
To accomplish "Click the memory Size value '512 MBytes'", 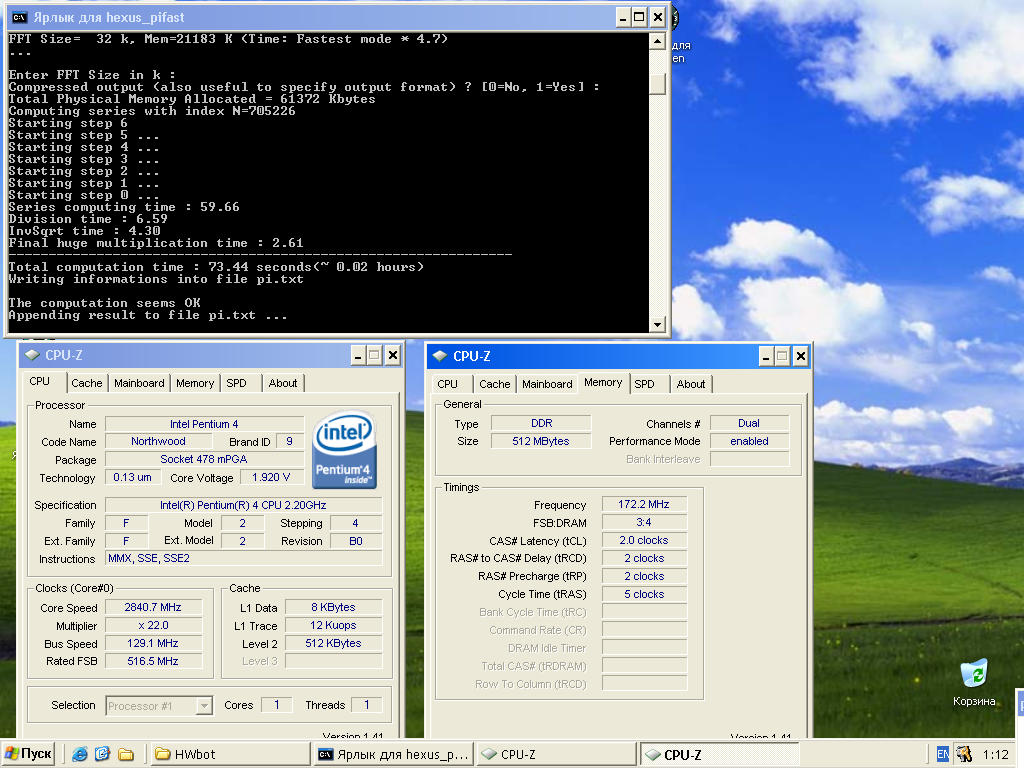I will click(541, 441).
